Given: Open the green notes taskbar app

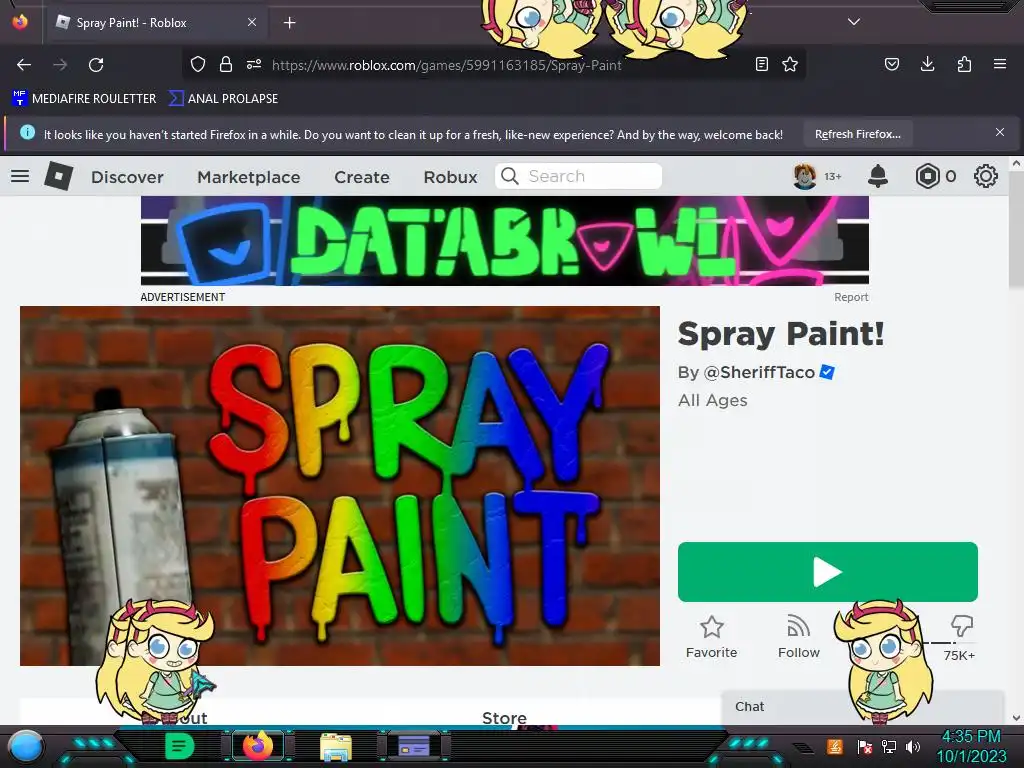Looking at the screenshot, I should 179,746.
